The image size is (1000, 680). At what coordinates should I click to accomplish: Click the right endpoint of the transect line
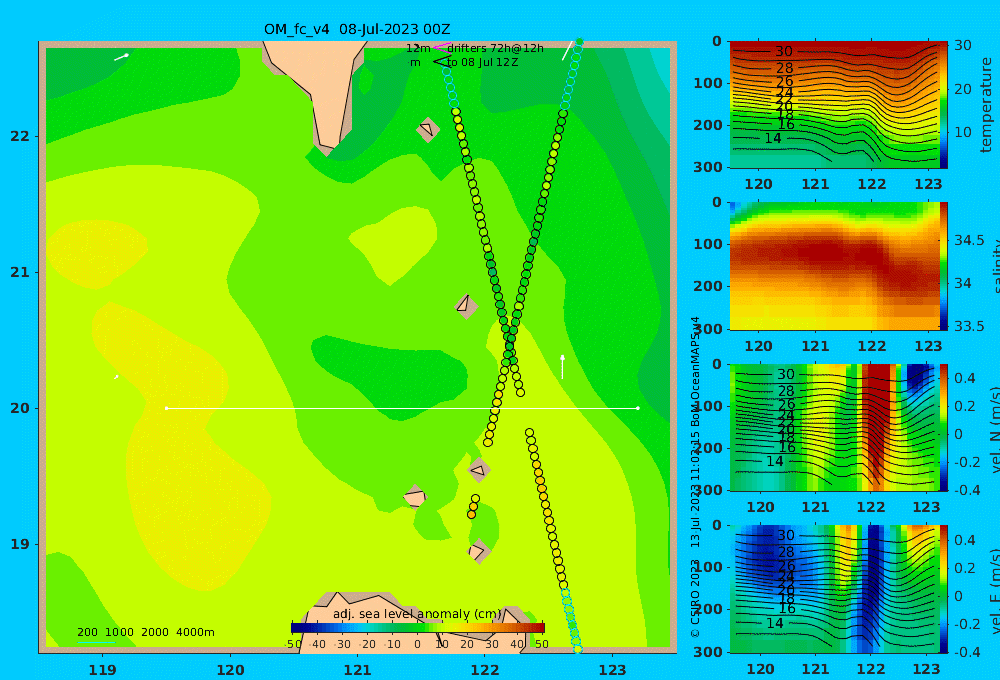pyautogui.click(x=638, y=408)
